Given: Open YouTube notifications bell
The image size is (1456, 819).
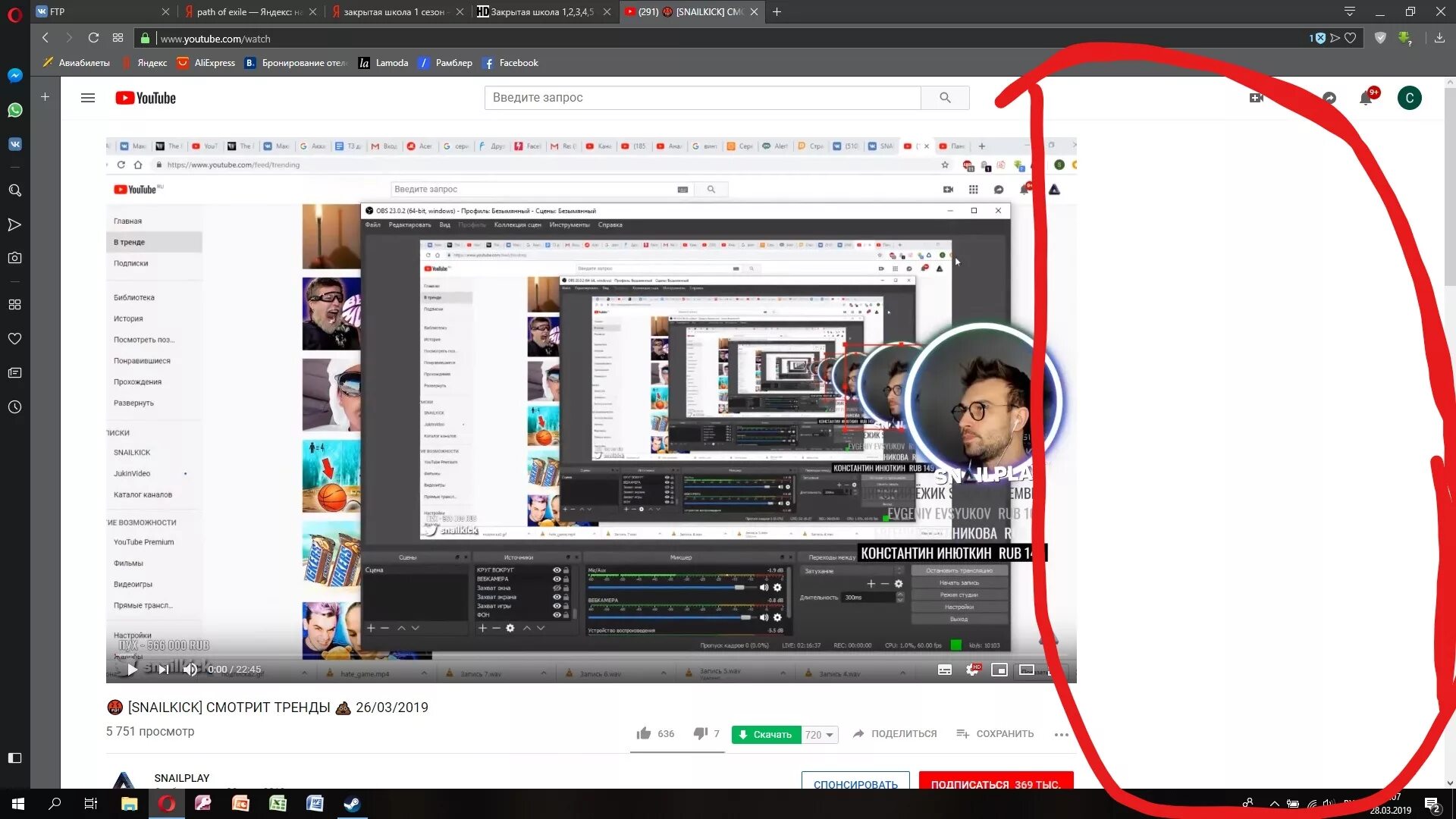Looking at the screenshot, I should coord(1366,98).
